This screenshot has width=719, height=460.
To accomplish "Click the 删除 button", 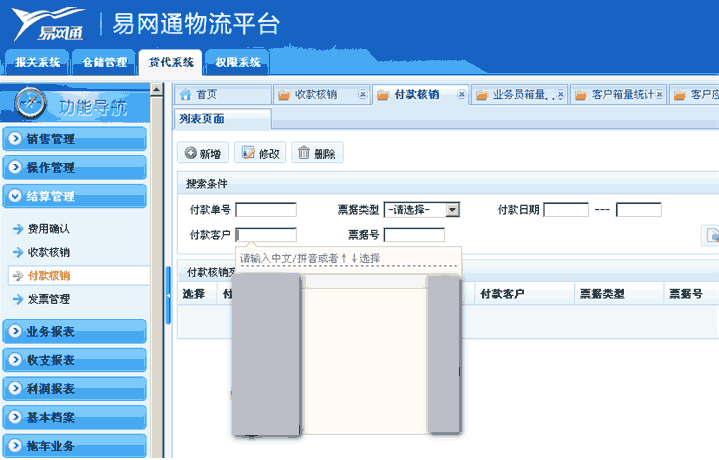I will pos(317,153).
